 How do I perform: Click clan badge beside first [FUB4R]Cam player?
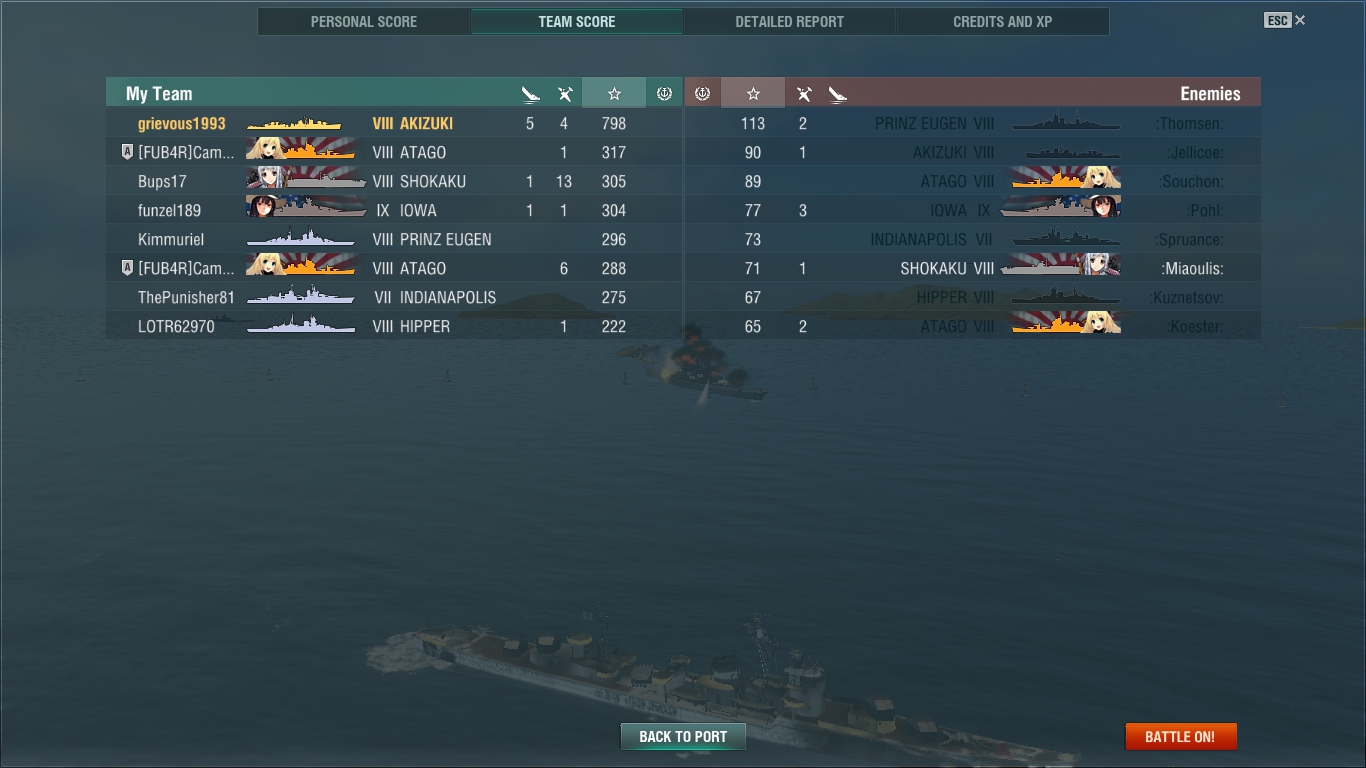[x=127, y=152]
